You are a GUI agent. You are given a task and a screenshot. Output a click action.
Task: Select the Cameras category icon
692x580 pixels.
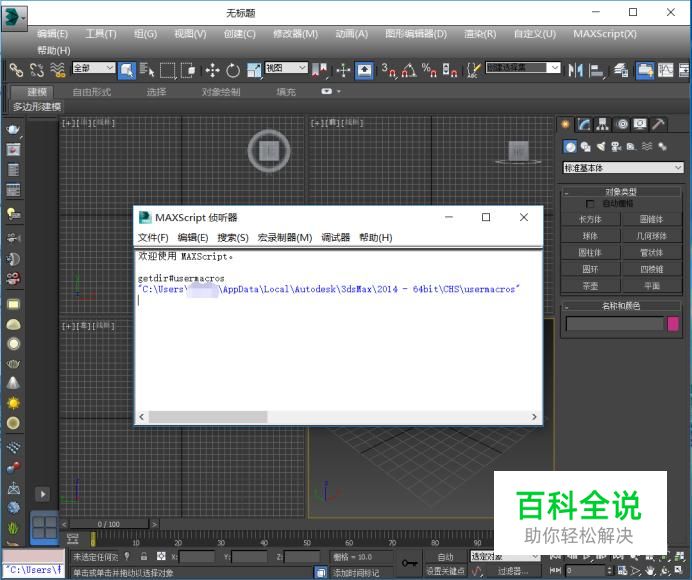616,147
